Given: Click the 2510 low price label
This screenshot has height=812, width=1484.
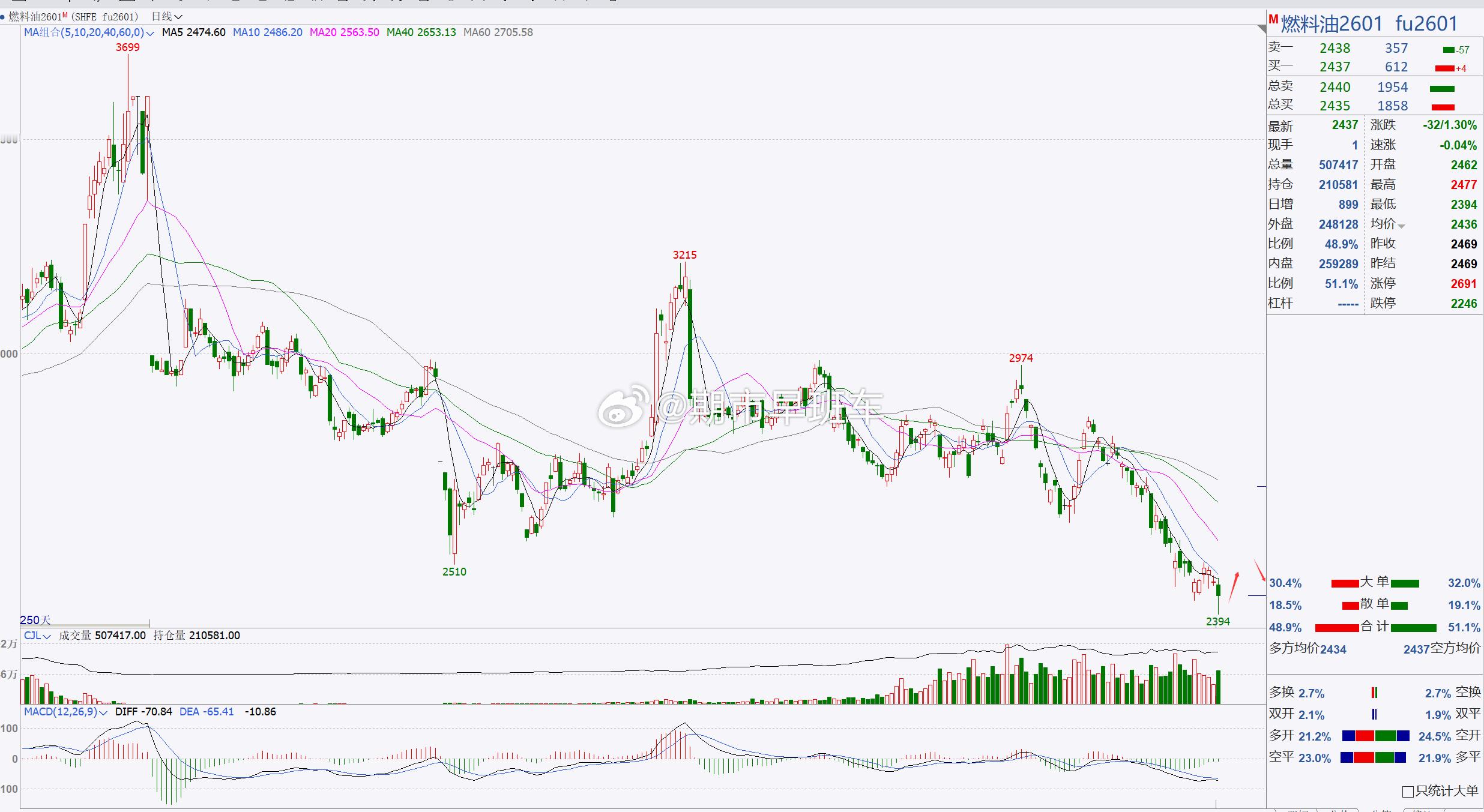Looking at the screenshot, I should pyautogui.click(x=454, y=572).
